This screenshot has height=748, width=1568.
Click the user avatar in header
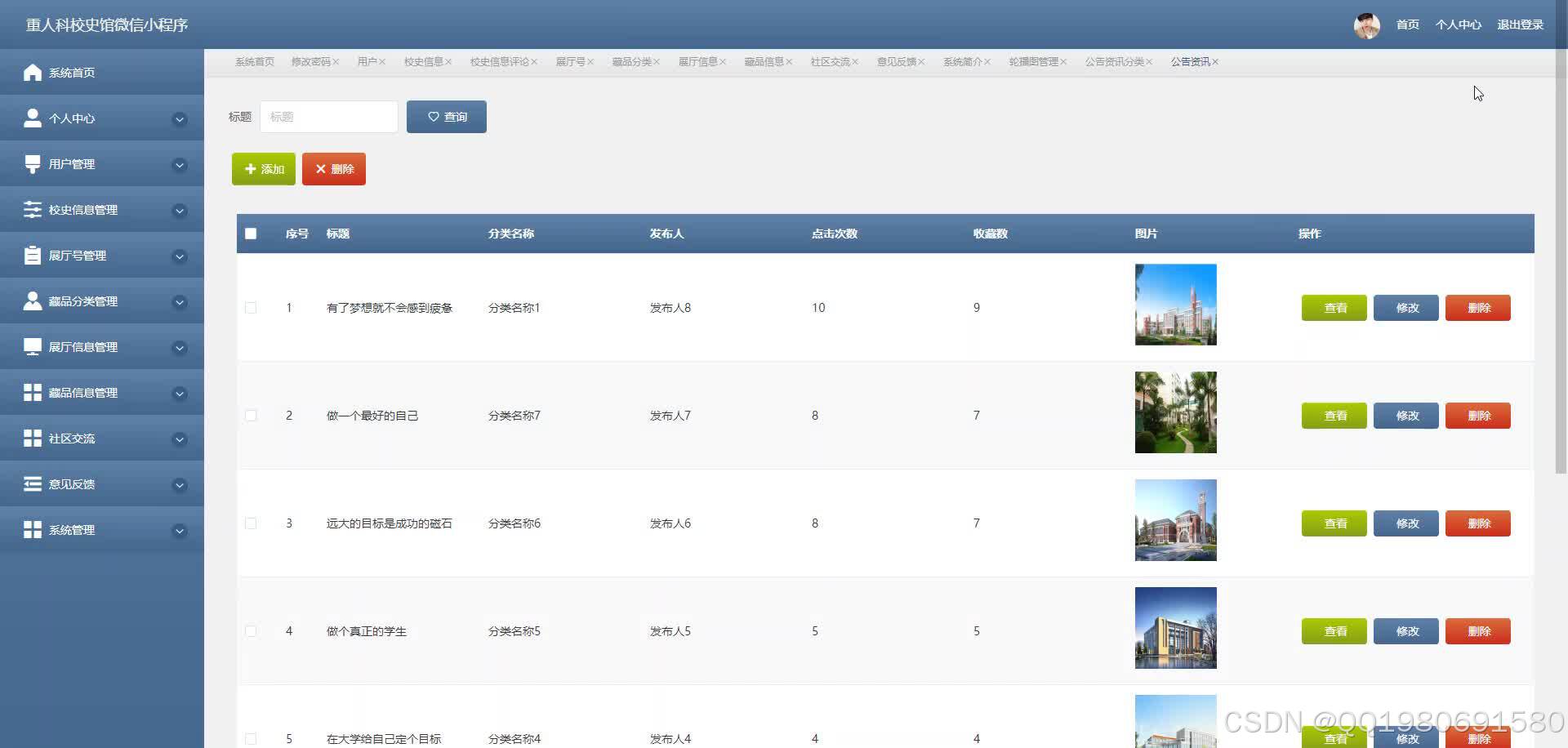tap(1367, 25)
